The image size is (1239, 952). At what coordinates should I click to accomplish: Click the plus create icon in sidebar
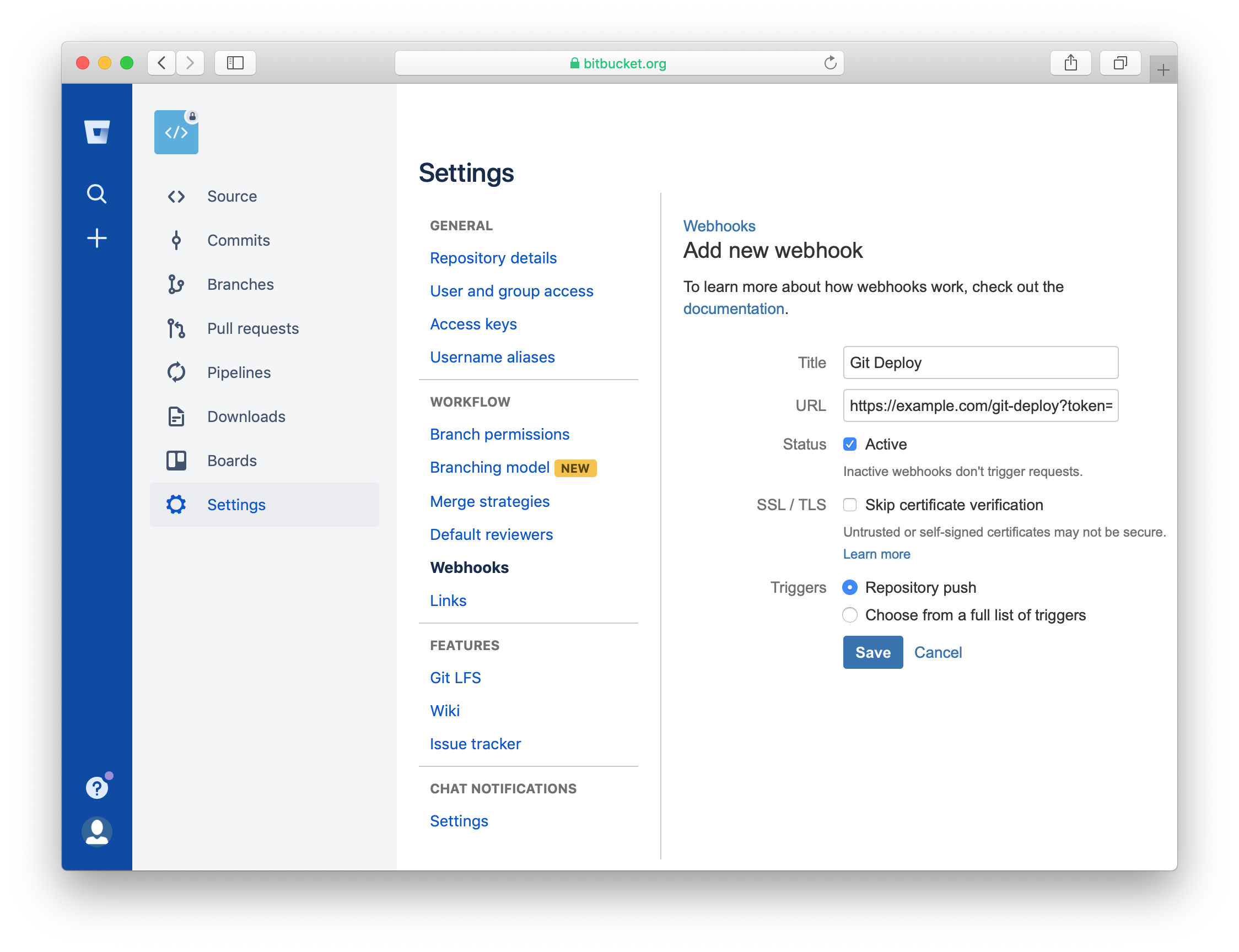click(x=97, y=238)
